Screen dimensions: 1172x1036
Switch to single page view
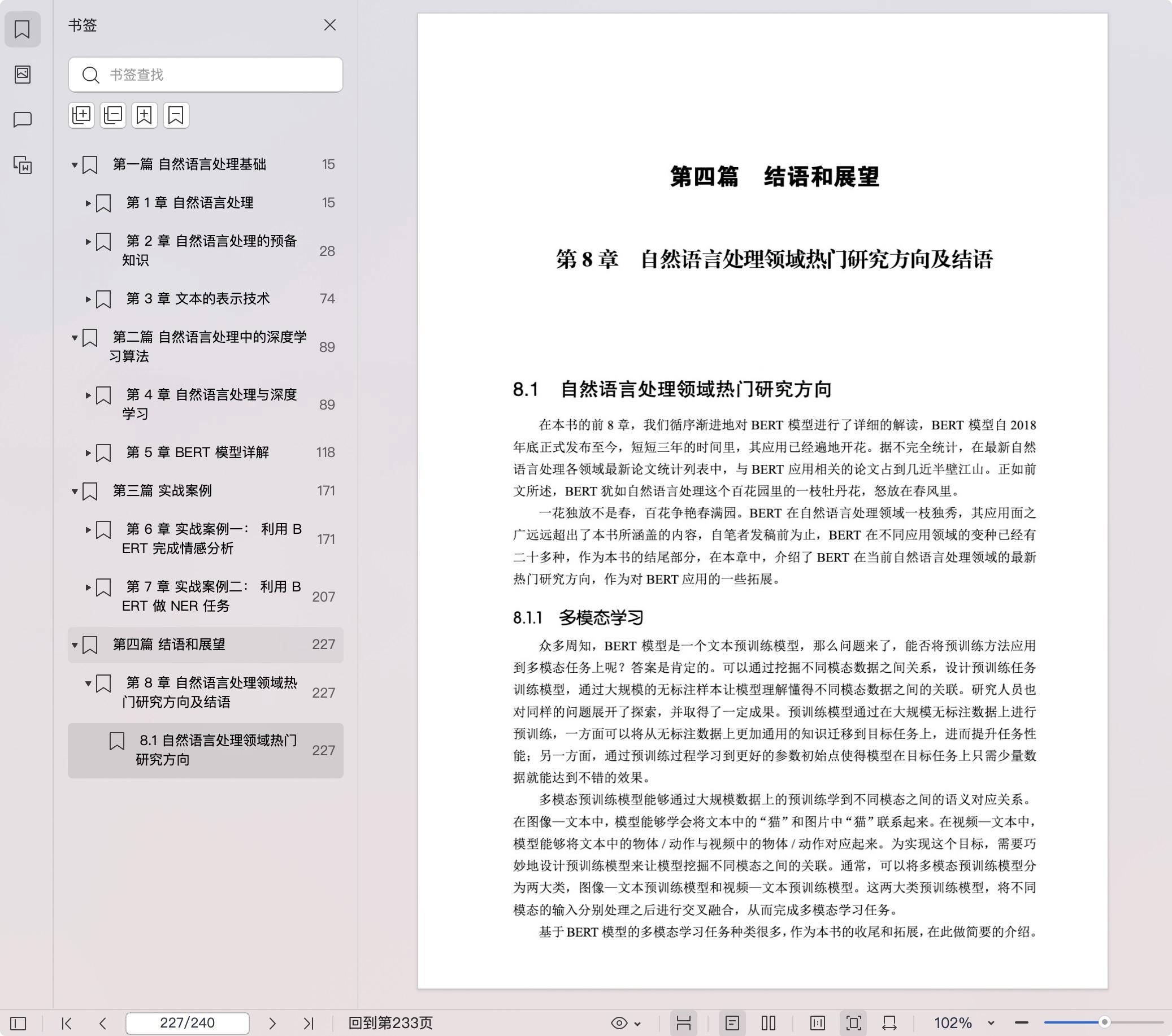pyautogui.click(x=732, y=1023)
